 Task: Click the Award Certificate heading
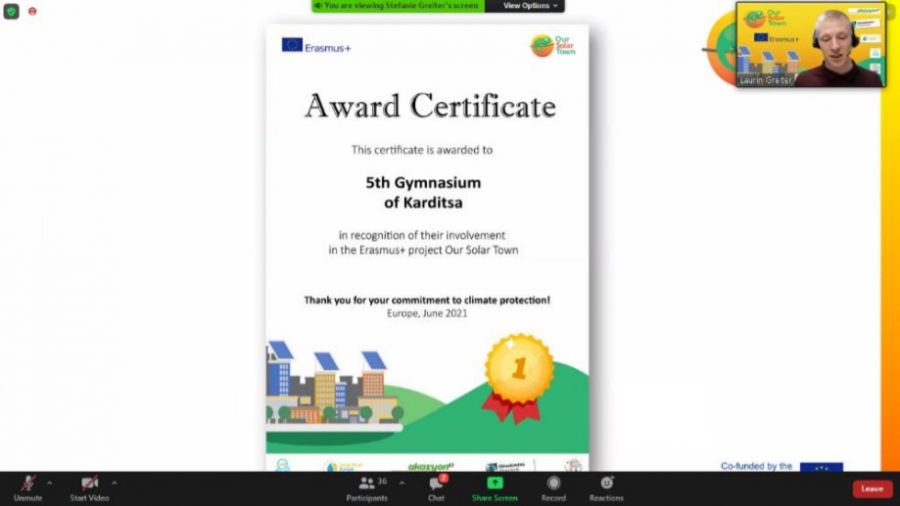430,106
